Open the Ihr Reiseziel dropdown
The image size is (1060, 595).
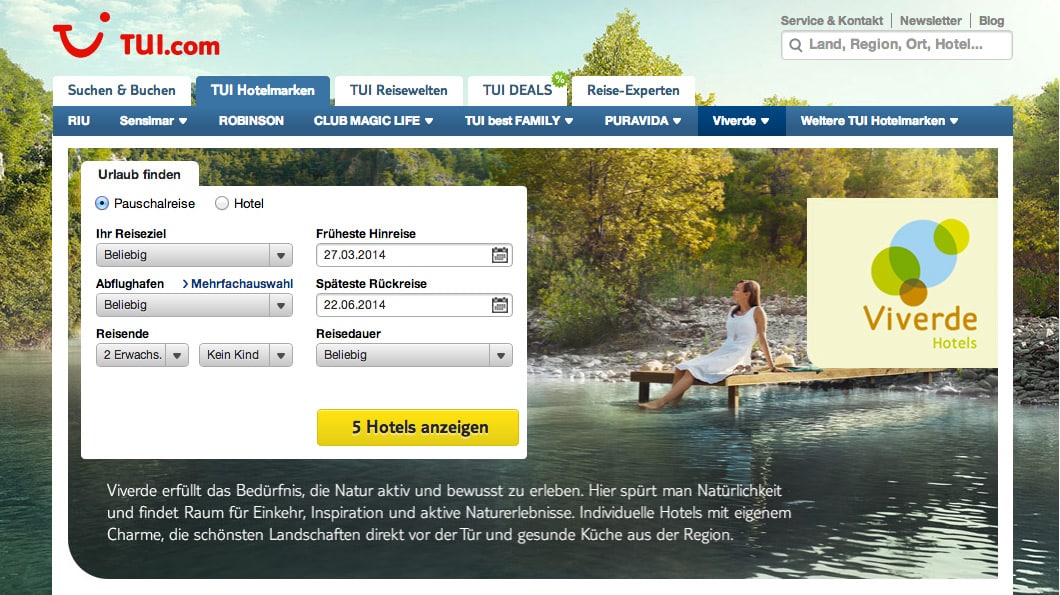[194, 255]
